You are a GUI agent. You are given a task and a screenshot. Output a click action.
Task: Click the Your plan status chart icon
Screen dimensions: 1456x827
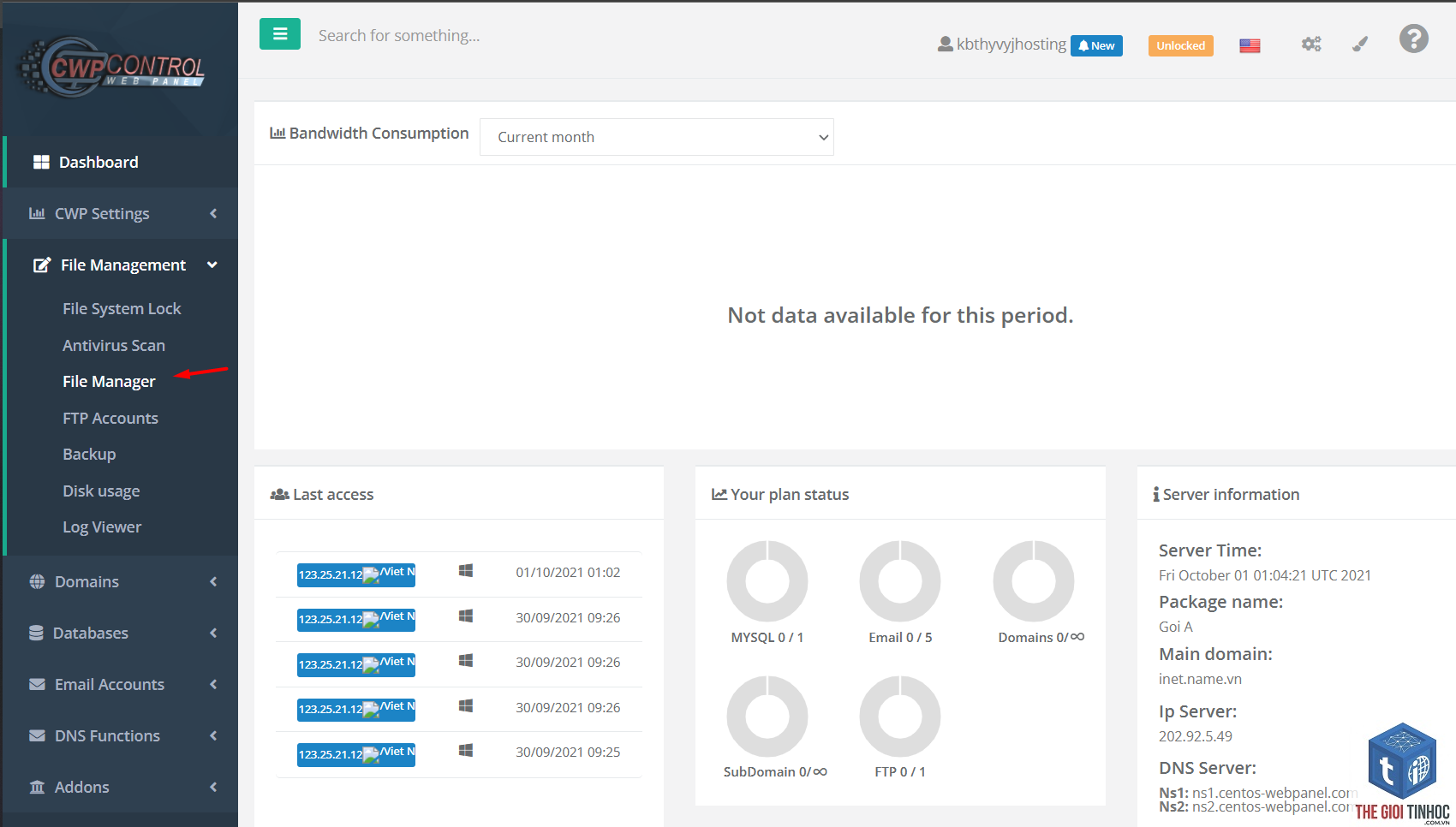tap(719, 494)
